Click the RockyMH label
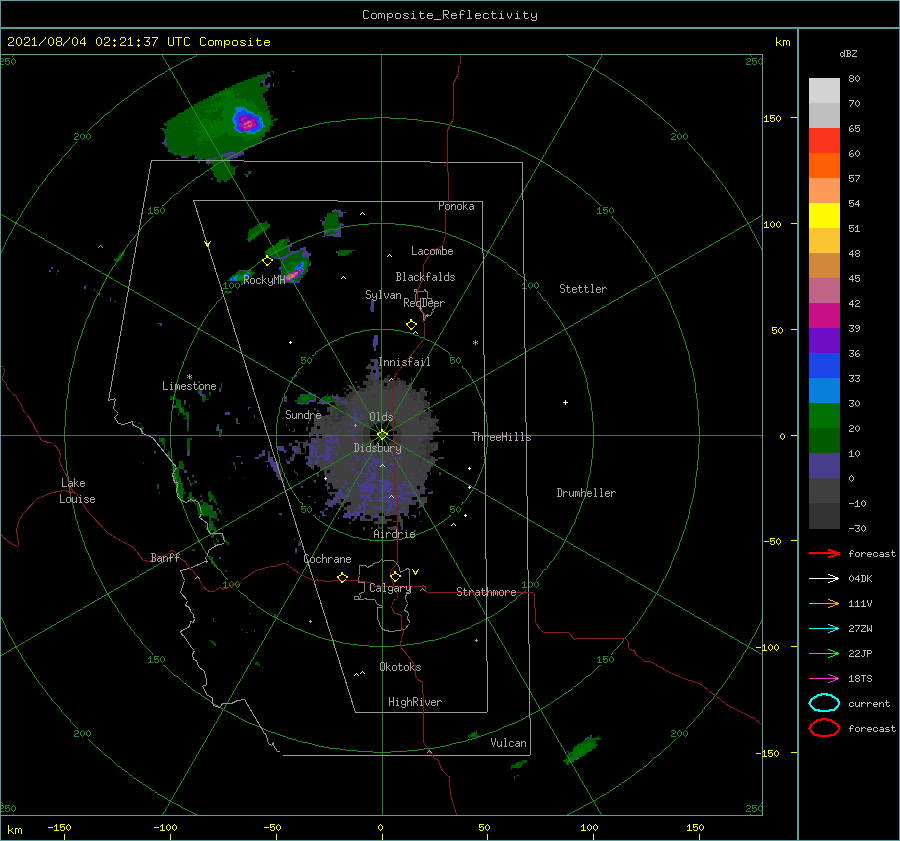Viewport: 900px width, 841px height. 263,280
